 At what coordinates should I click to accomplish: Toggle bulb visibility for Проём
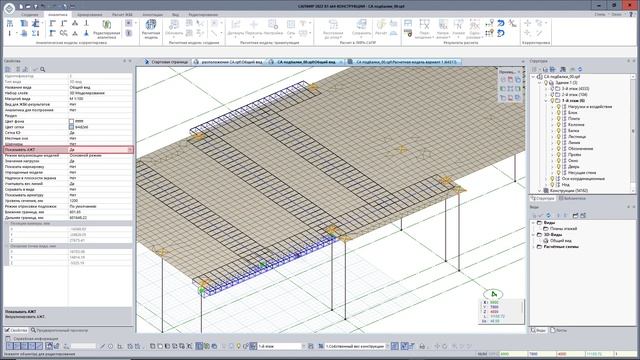(x=558, y=155)
